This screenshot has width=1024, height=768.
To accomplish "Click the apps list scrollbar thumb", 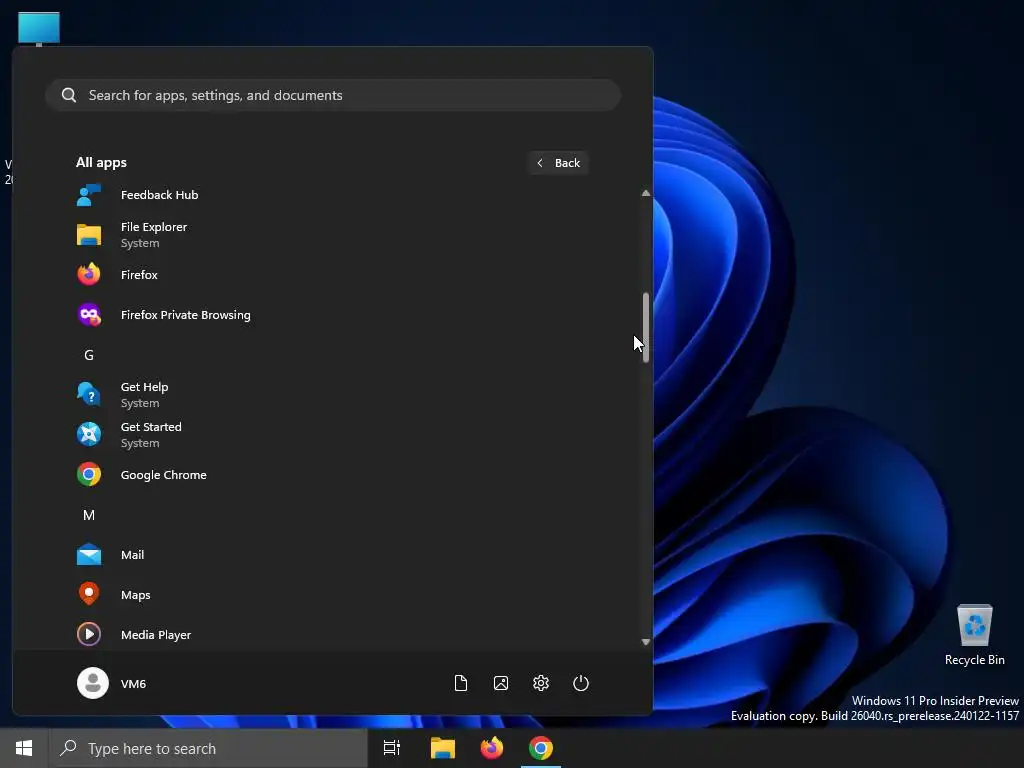I will click(x=646, y=327).
